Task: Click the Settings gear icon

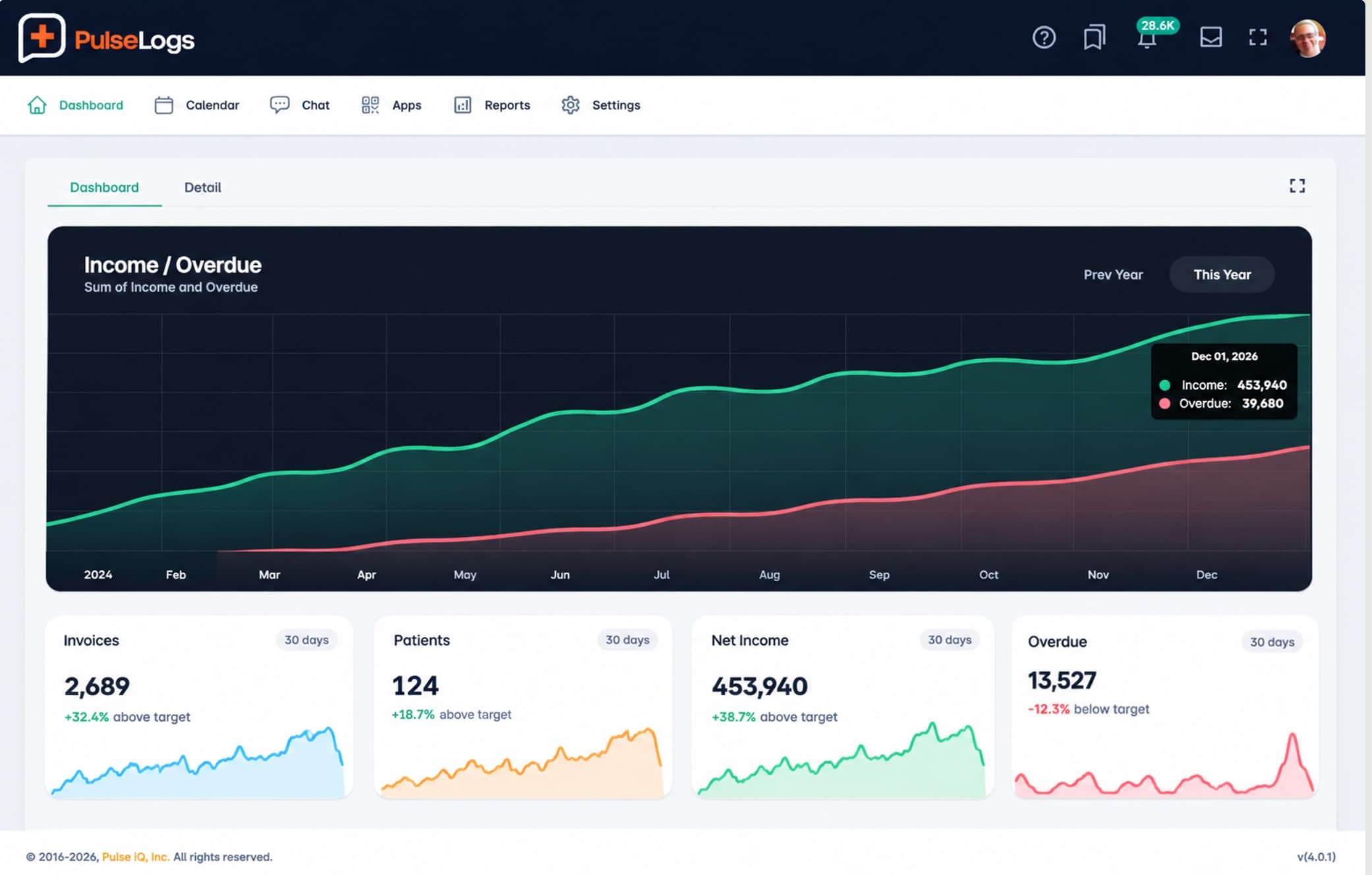Action: (571, 105)
